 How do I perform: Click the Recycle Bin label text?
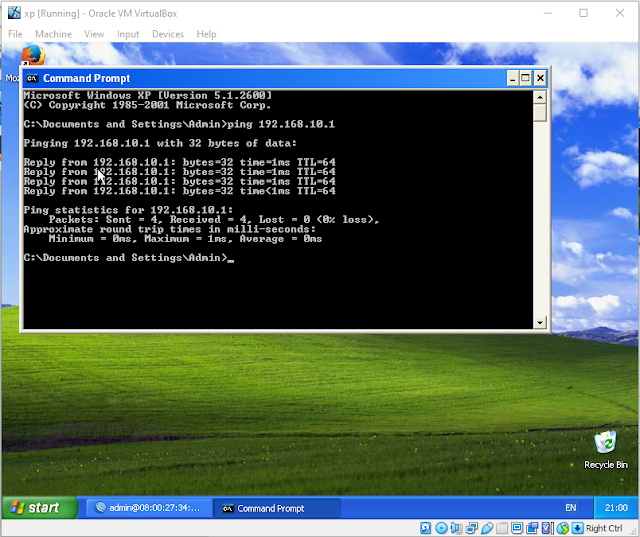coord(606,465)
